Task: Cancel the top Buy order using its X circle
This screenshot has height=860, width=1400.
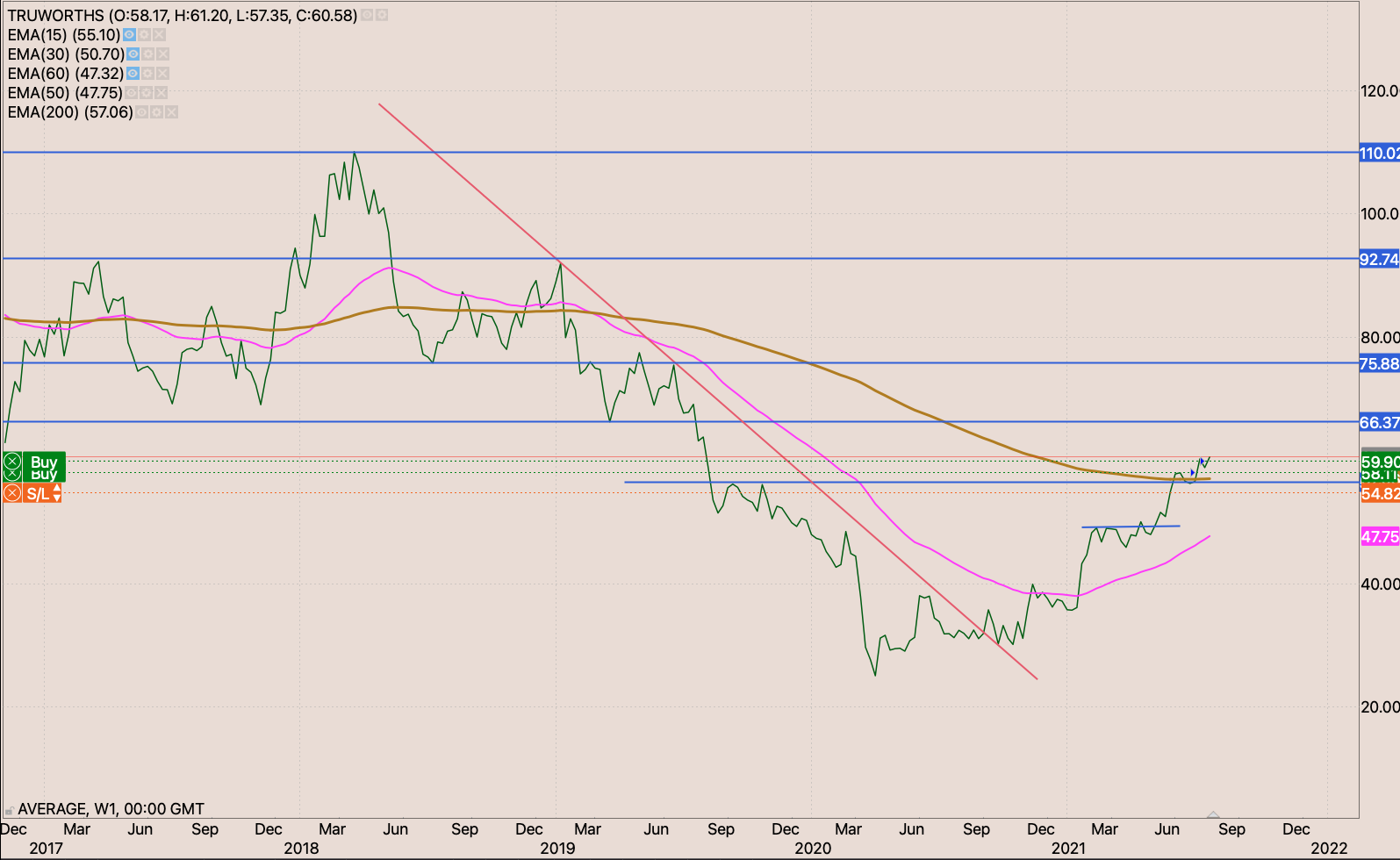Action: click(12, 461)
